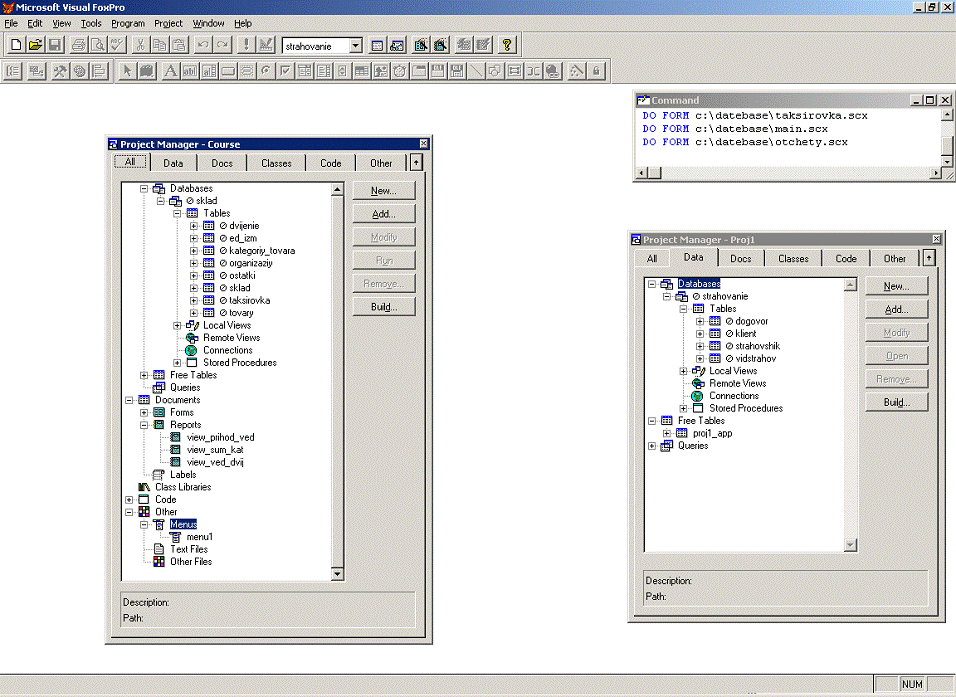Choose the Select Objects arrow pointer tool
Image resolution: width=956 pixels, height=697 pixels.
(127, 71)
